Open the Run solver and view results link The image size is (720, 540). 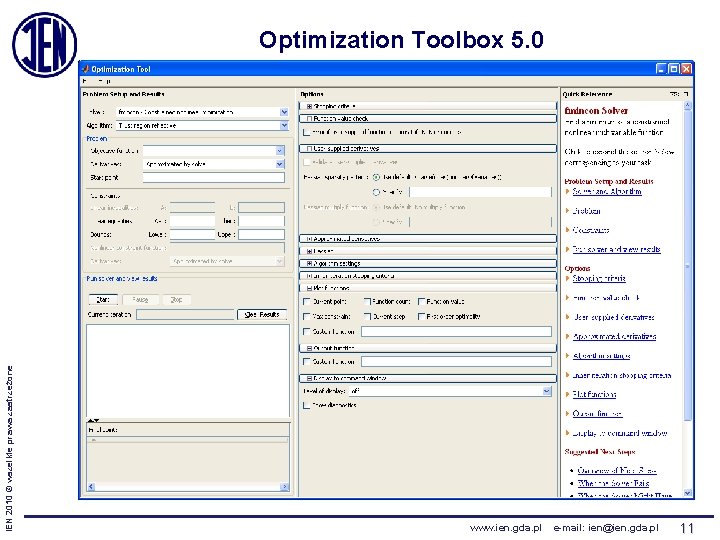[616, 249]
